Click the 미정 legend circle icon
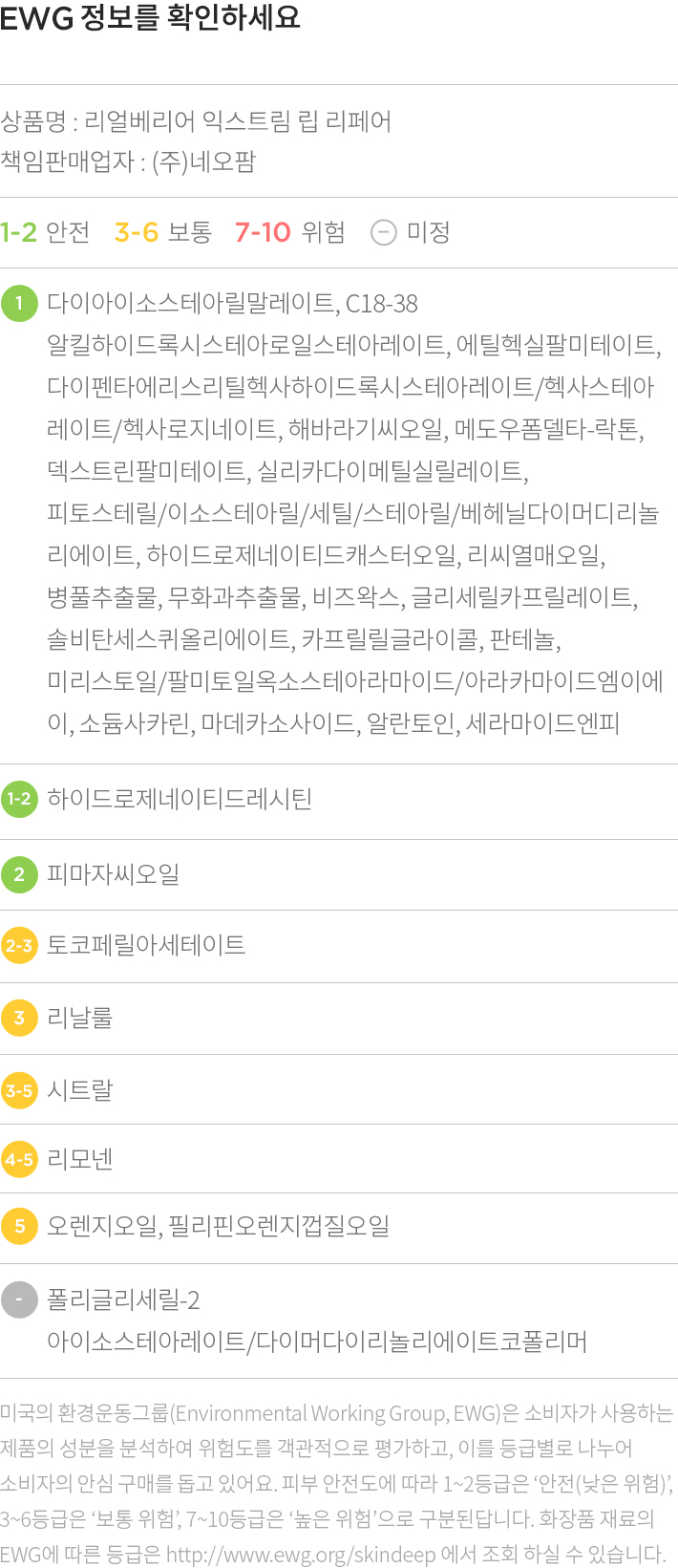The image size is (678, 1568). pyautogui.click(x=383, y=232)
